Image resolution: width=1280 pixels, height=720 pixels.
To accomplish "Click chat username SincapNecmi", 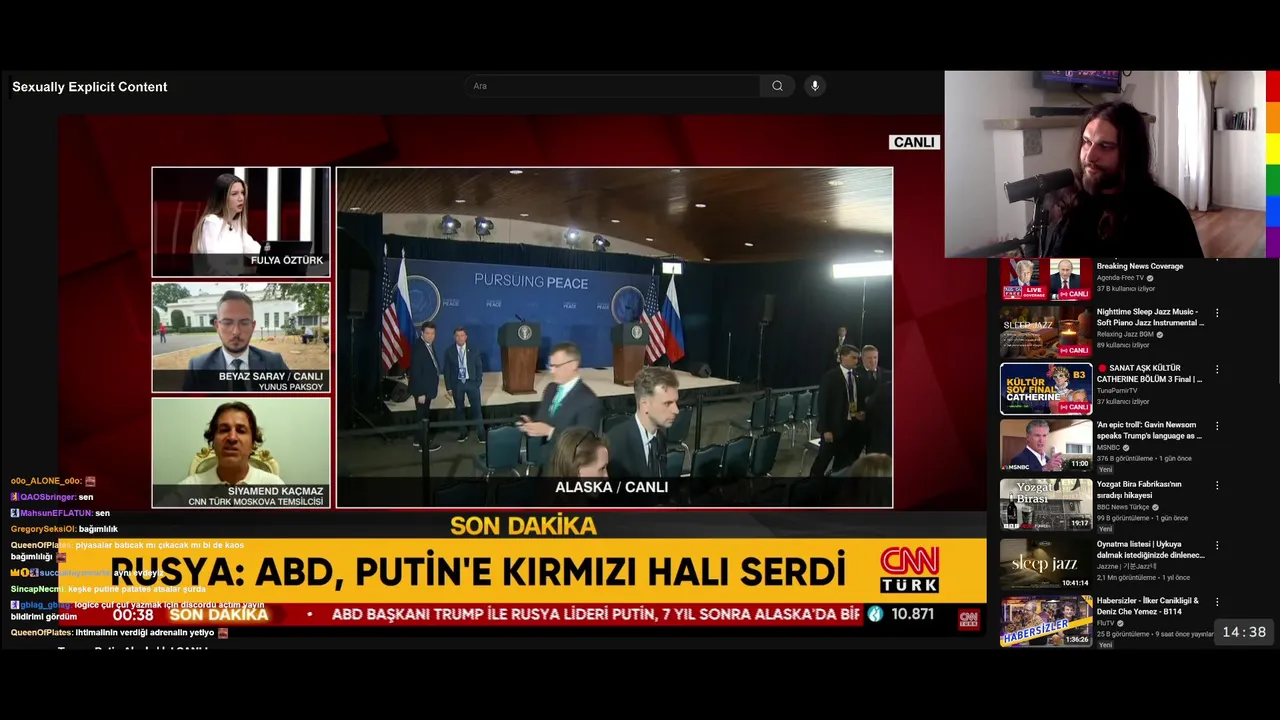I will click(x=37, y=589).
